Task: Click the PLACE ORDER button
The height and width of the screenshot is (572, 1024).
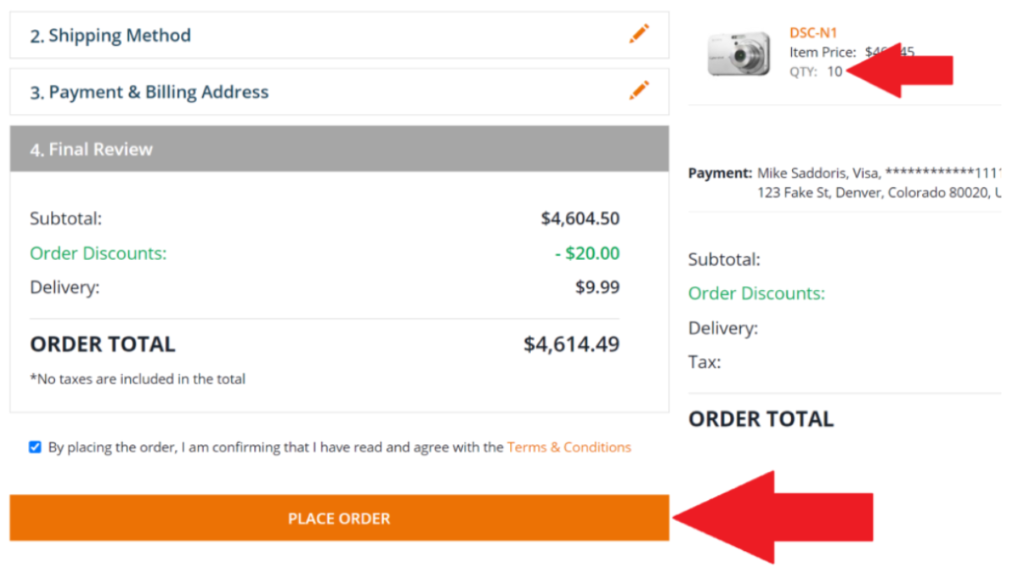Action: pos(339,518)
